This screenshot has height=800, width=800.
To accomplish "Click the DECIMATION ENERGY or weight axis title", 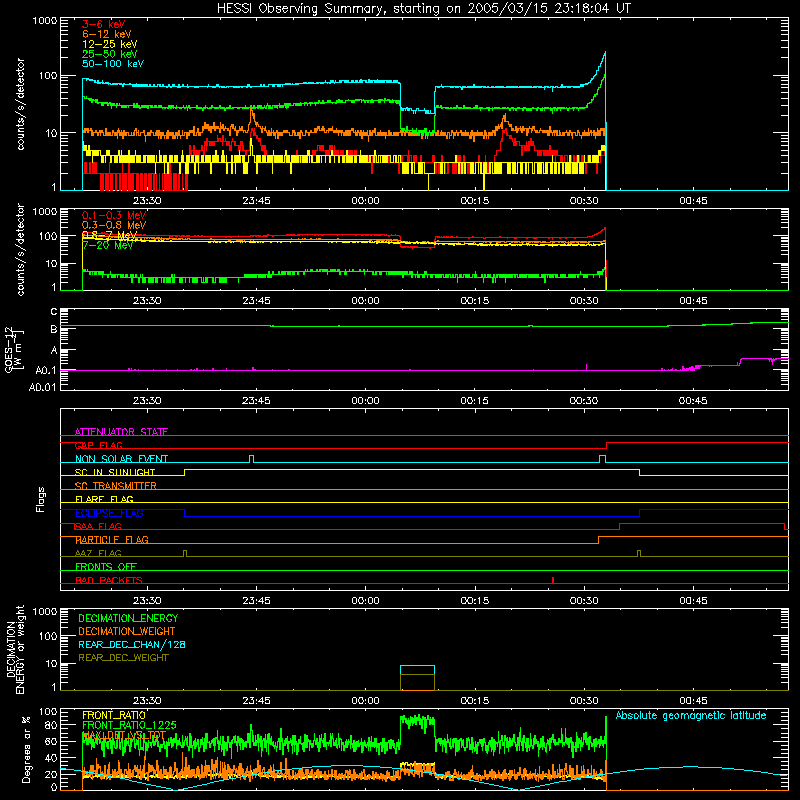I will tap(15, 649).
